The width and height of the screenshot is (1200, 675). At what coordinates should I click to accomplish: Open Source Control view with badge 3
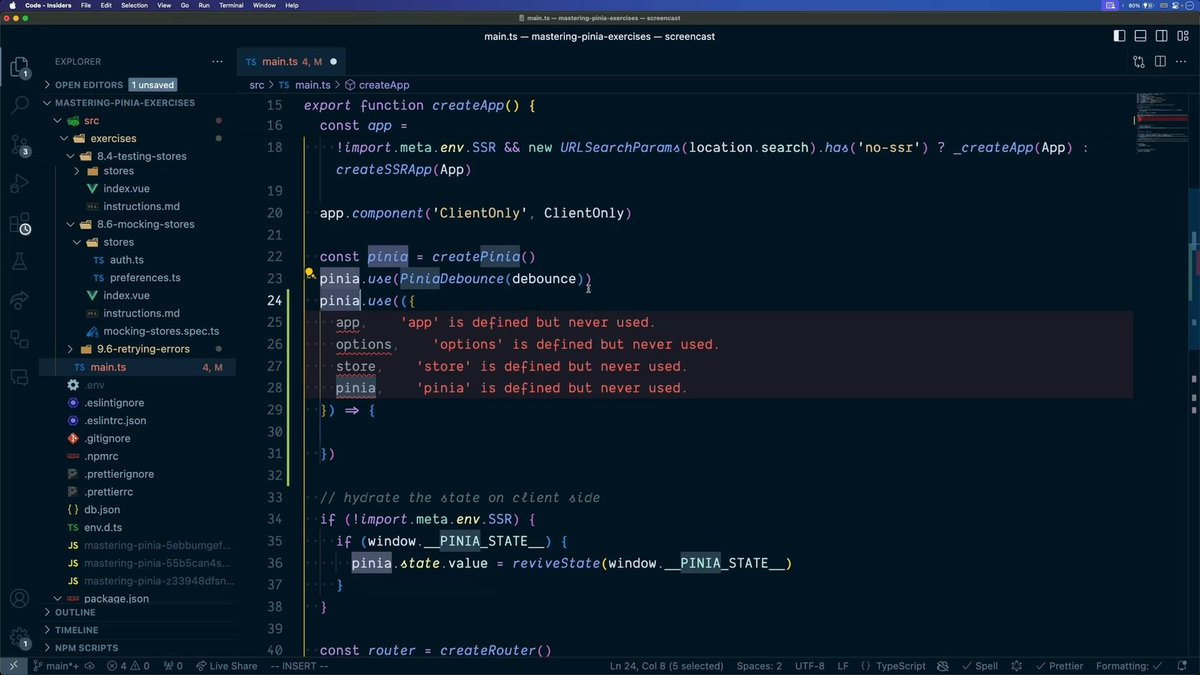(19, 144)
